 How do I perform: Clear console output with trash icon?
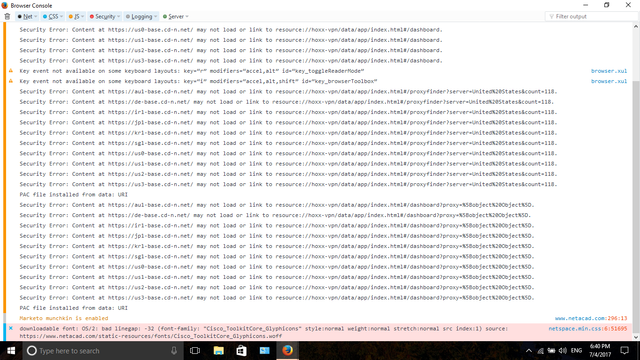pyautogui.click(x=7, y=16)
